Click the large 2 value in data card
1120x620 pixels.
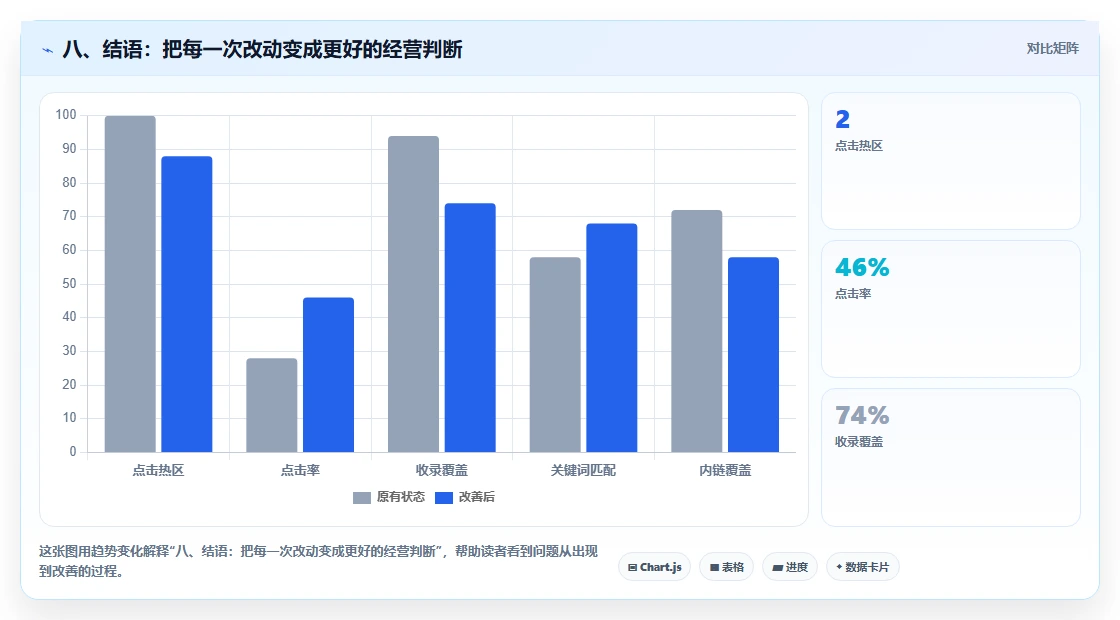pyautogui.click(x=843, y=119)
